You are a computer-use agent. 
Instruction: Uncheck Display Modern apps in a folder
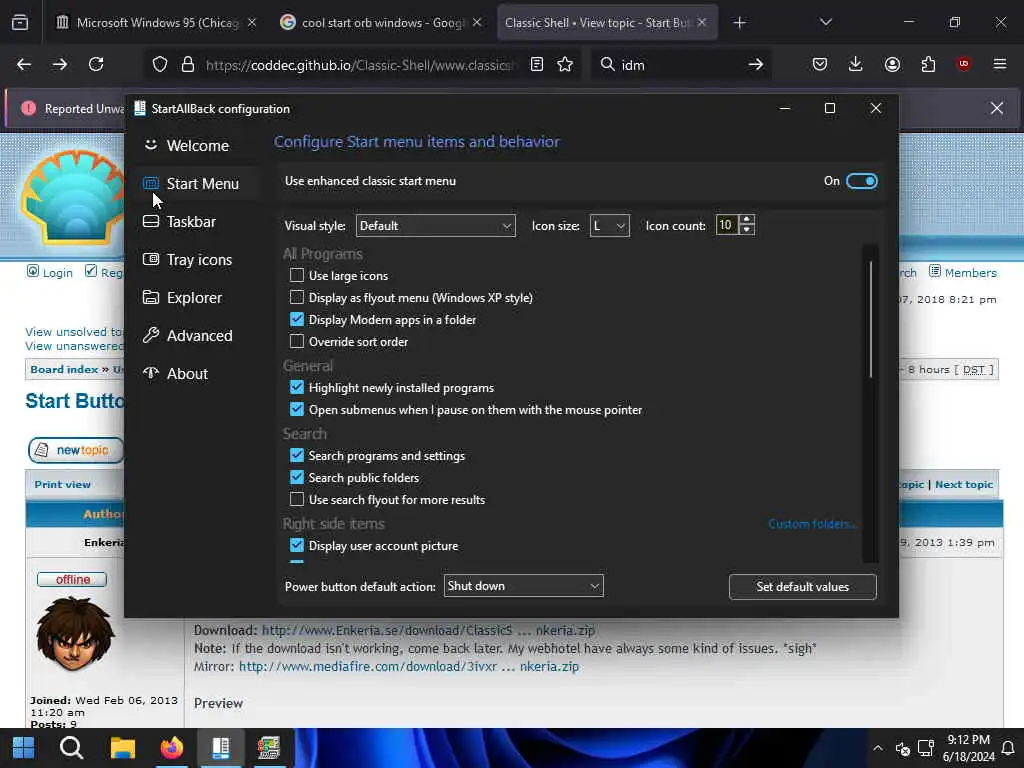tap(296, 319)
